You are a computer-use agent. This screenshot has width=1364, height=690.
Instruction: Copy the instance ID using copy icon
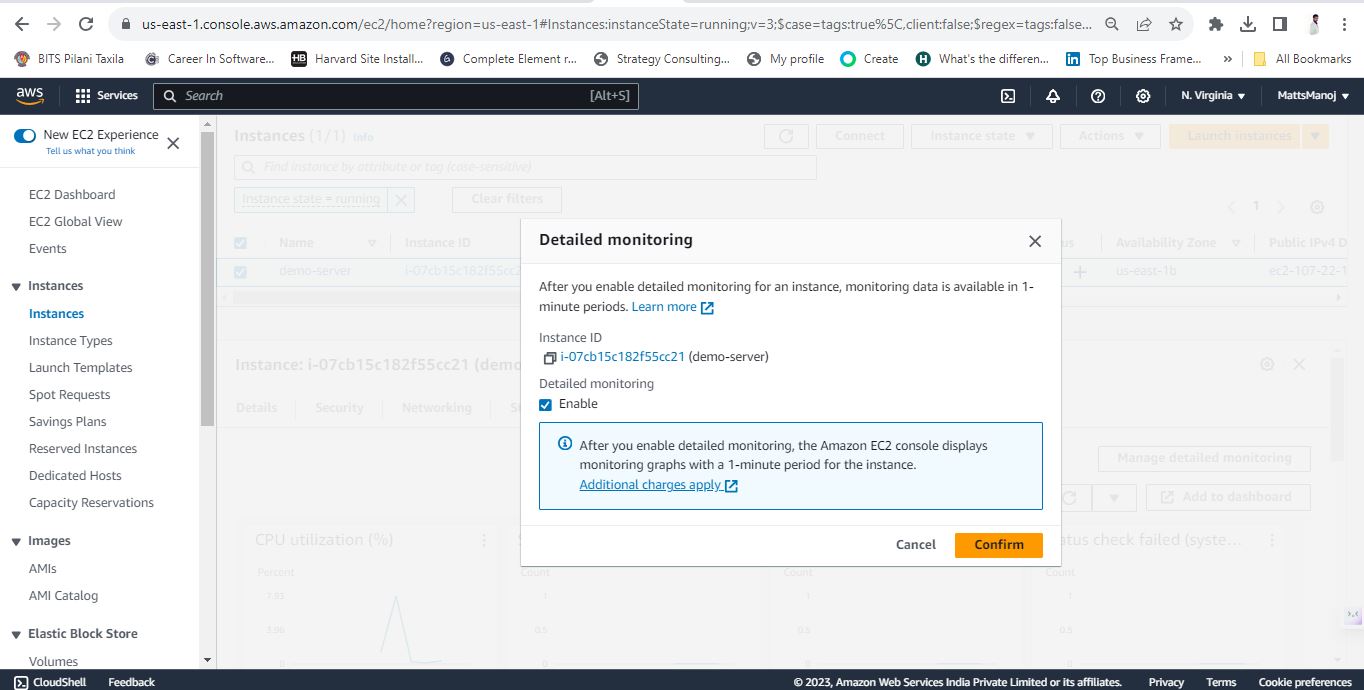[x=549, y=358]
